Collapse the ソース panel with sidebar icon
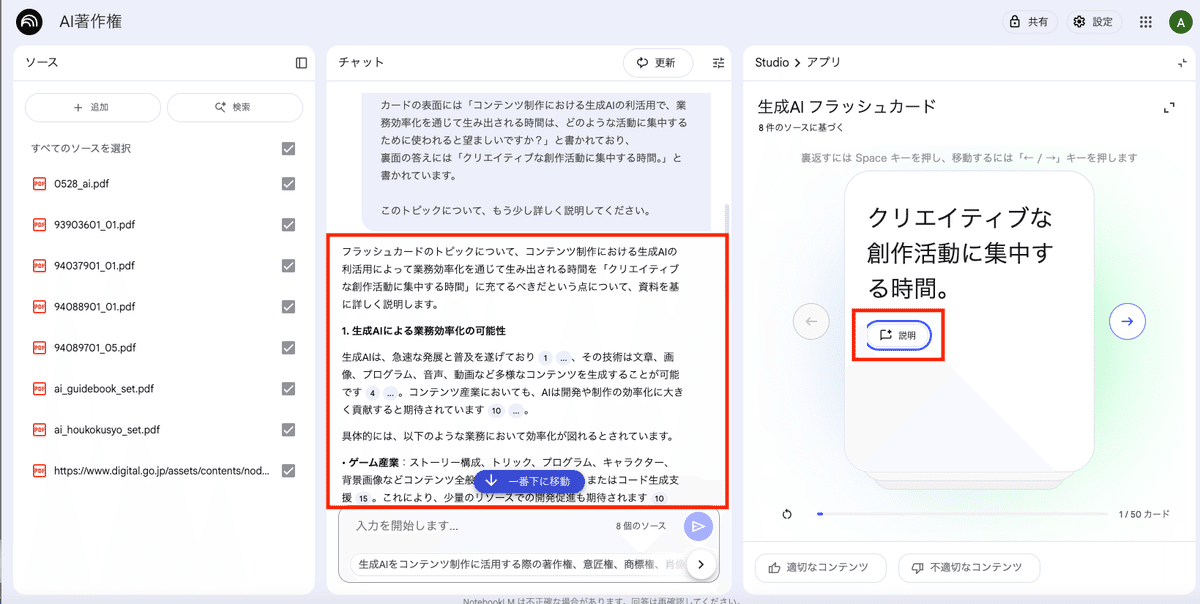1200x604 pixels. point(301,63)
